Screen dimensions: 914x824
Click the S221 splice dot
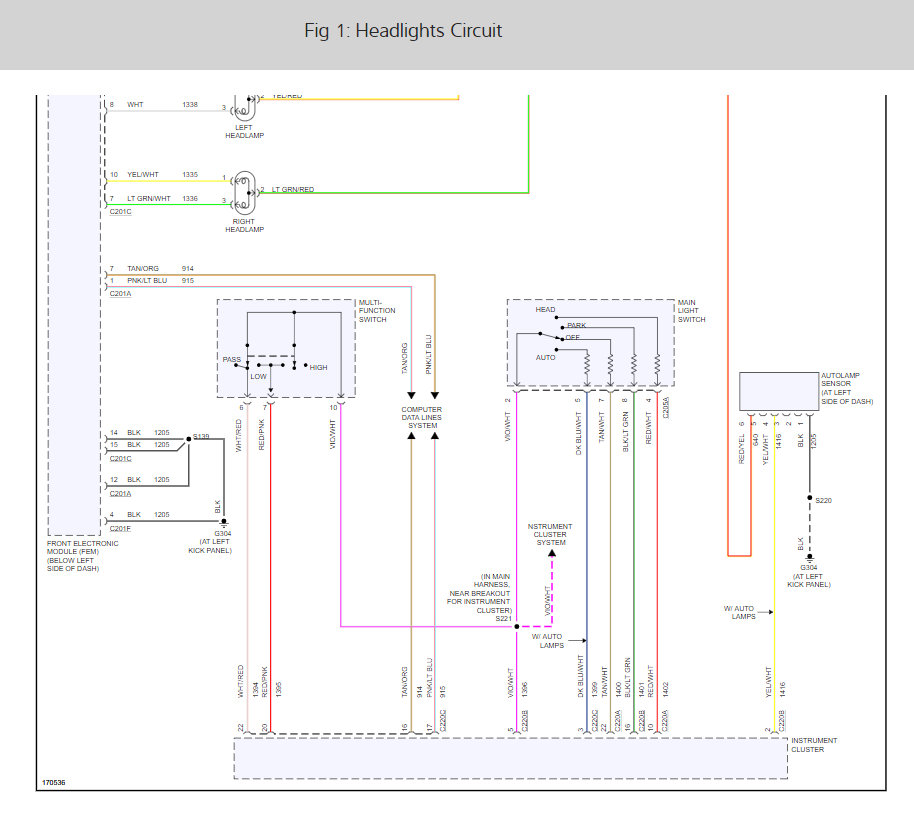point(516,627)
